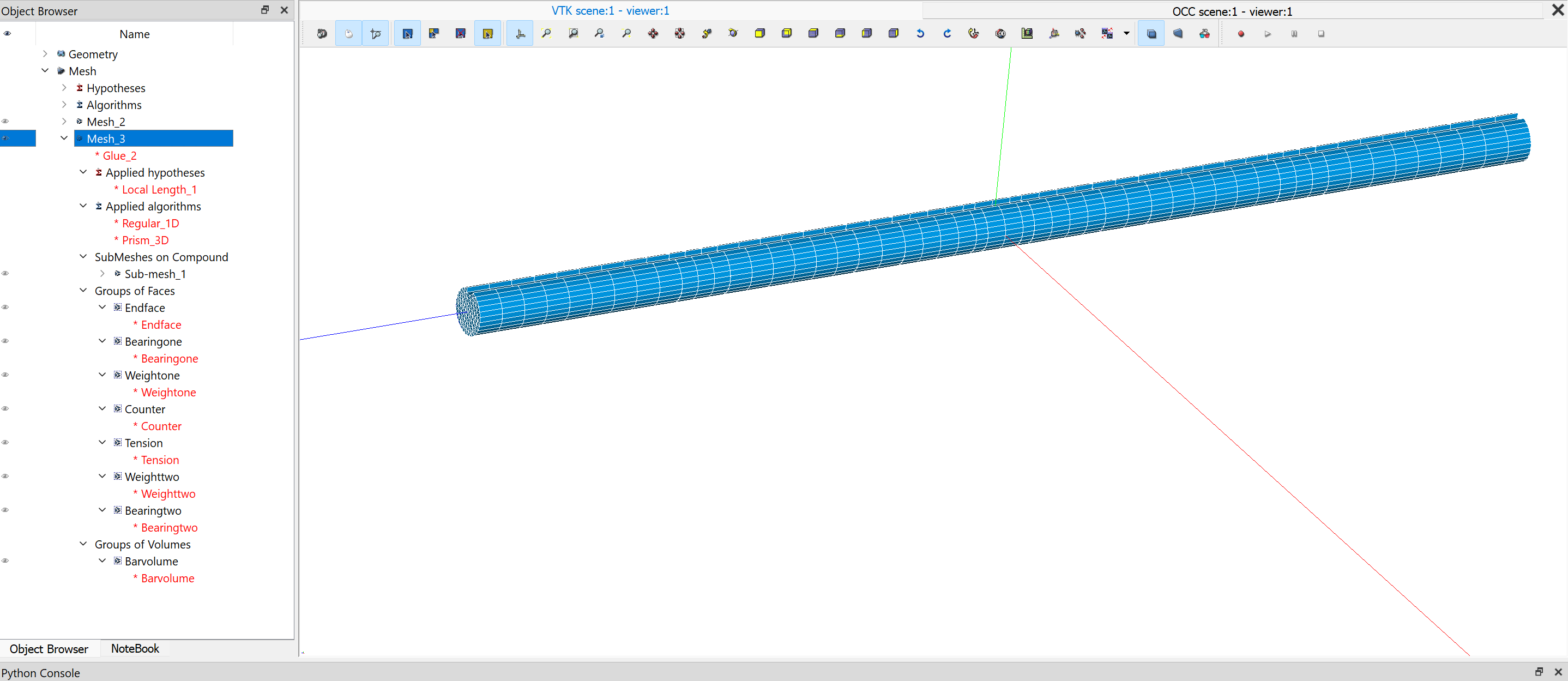1568x681 pixels.
Task: Expand the Geometry tree node
Action: (45, 54)
